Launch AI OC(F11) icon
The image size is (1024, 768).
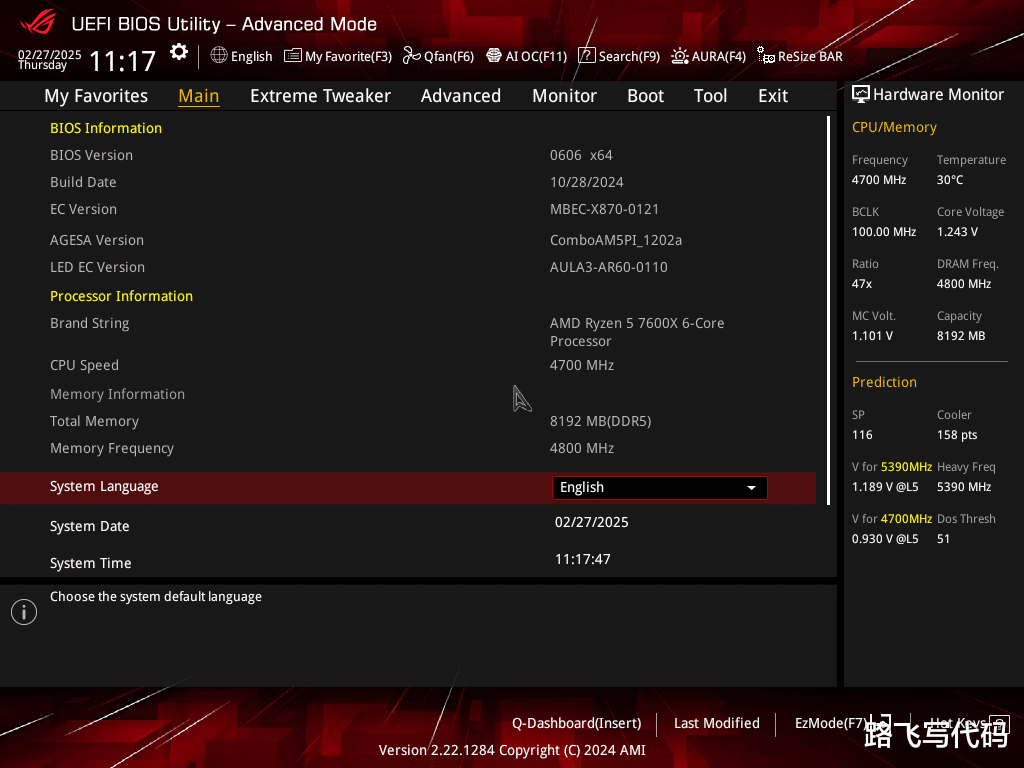coord(494,56)
